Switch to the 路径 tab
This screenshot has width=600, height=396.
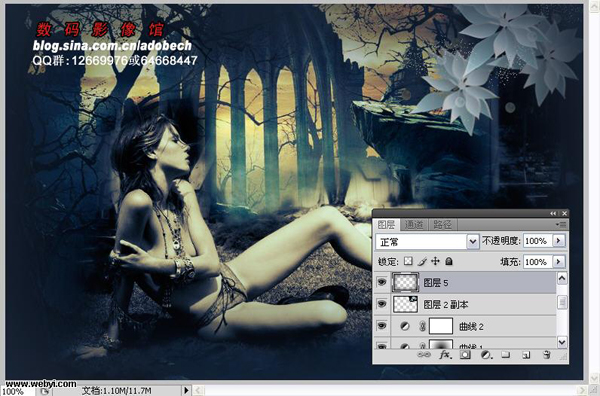pyautogui.click(x=442, y=225)
